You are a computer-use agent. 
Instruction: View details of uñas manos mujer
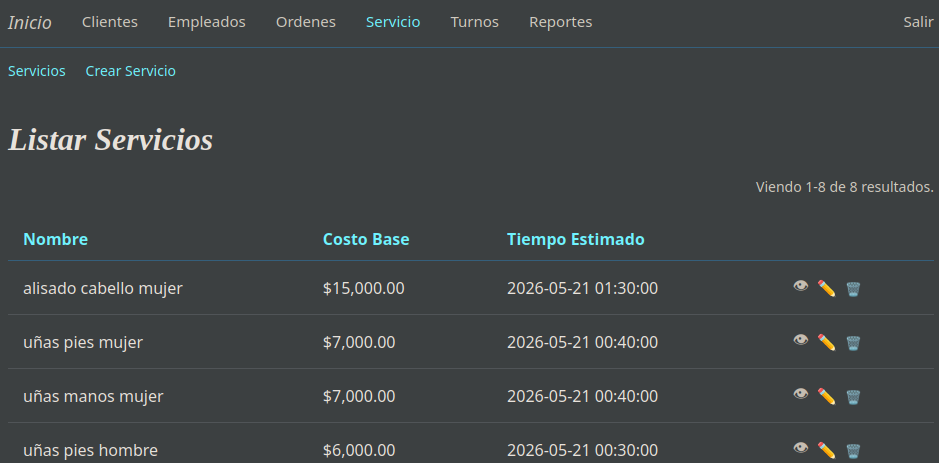click(x=801, y=394)
